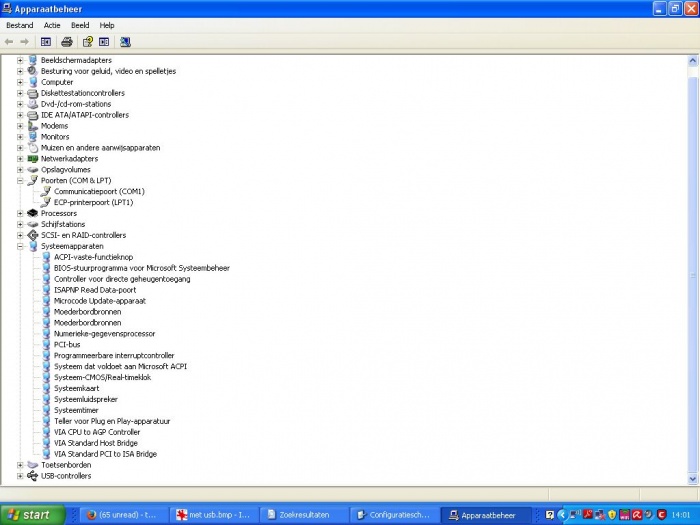
Task: Select VIA CPU to AGP Controller
Action: (x=97, y=432)
